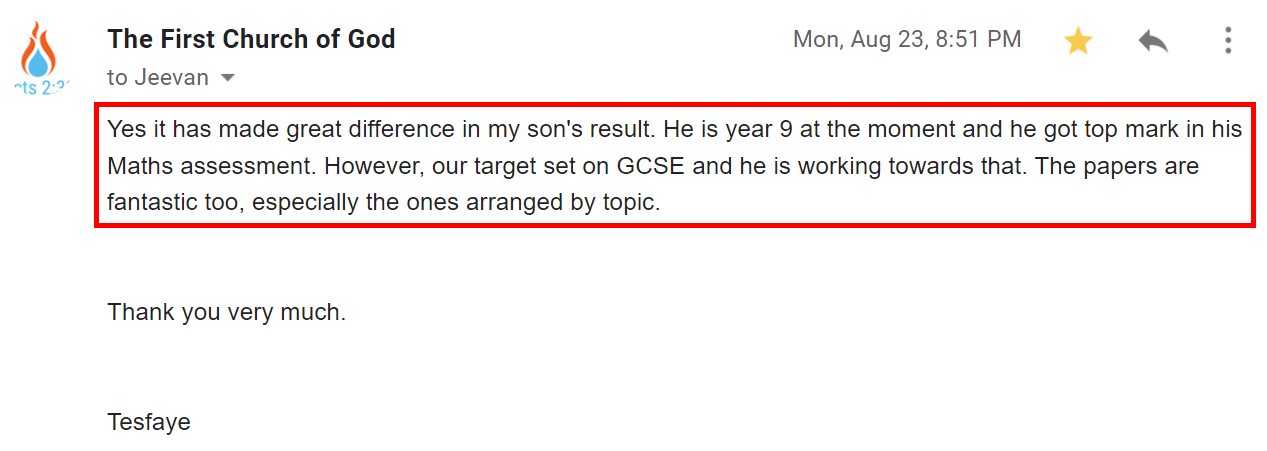Open the three-dot More options menu

tap(1227, 40)
